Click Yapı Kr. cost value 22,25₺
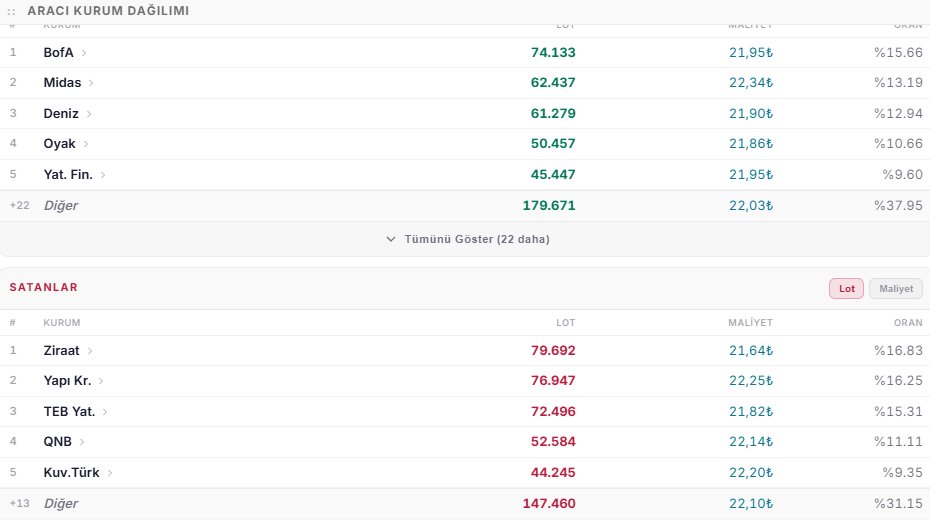This screenshot has width=930, height=529. tap(751, 381)
